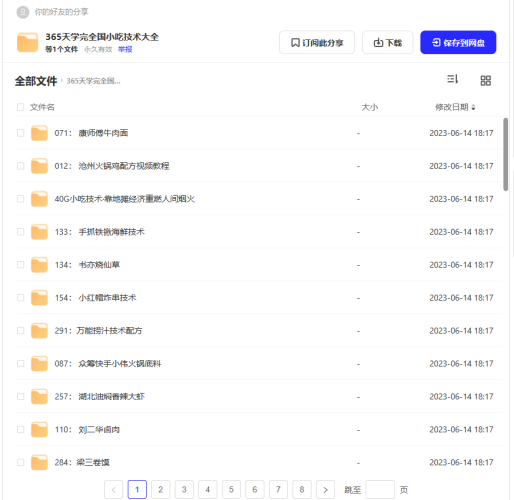Select checkbox for 133 手抓铁锹海鲜技术
The image size is (514, 500).
20,232
